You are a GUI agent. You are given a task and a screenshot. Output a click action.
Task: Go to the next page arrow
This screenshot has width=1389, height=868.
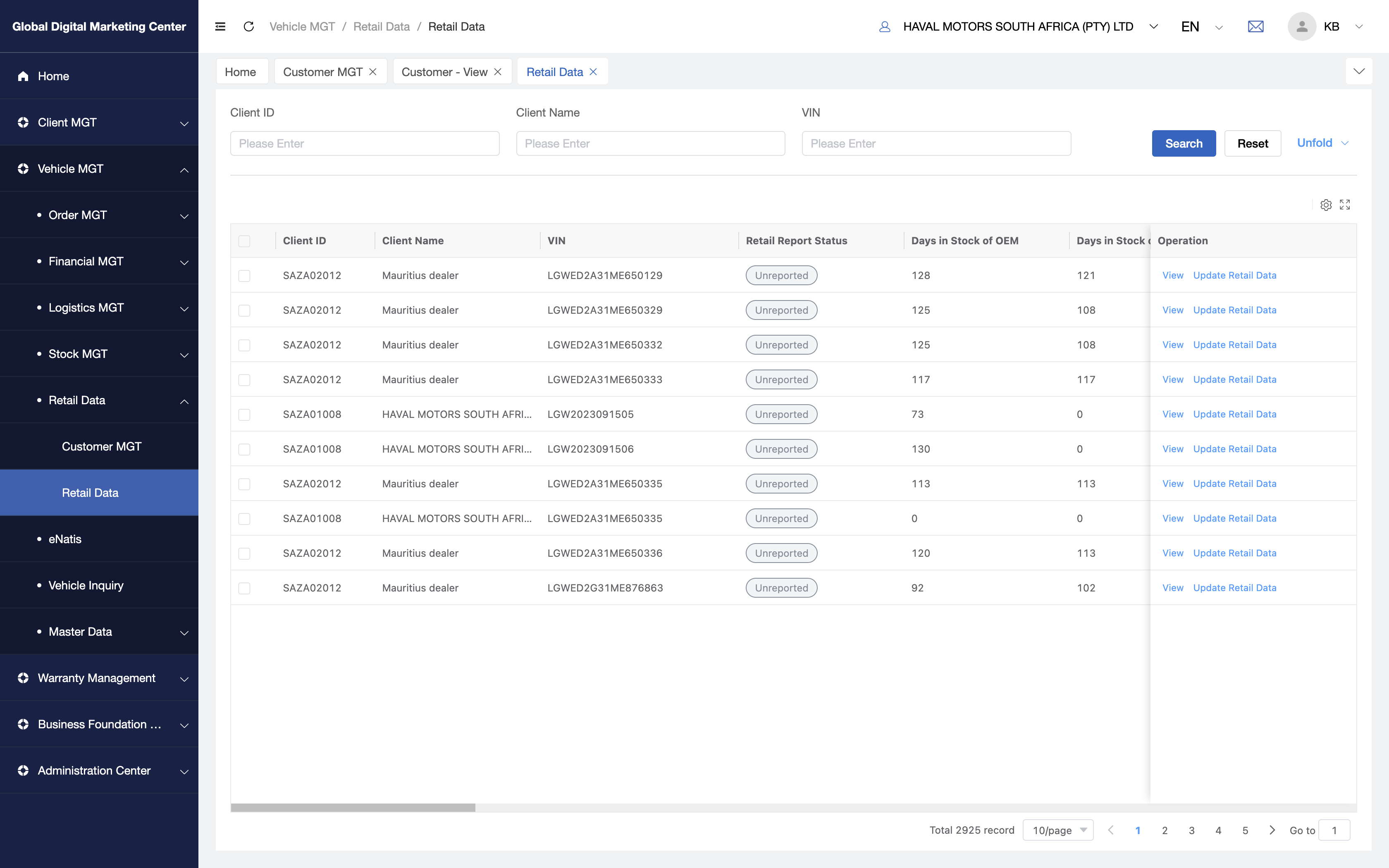[x=1272, y=830]
